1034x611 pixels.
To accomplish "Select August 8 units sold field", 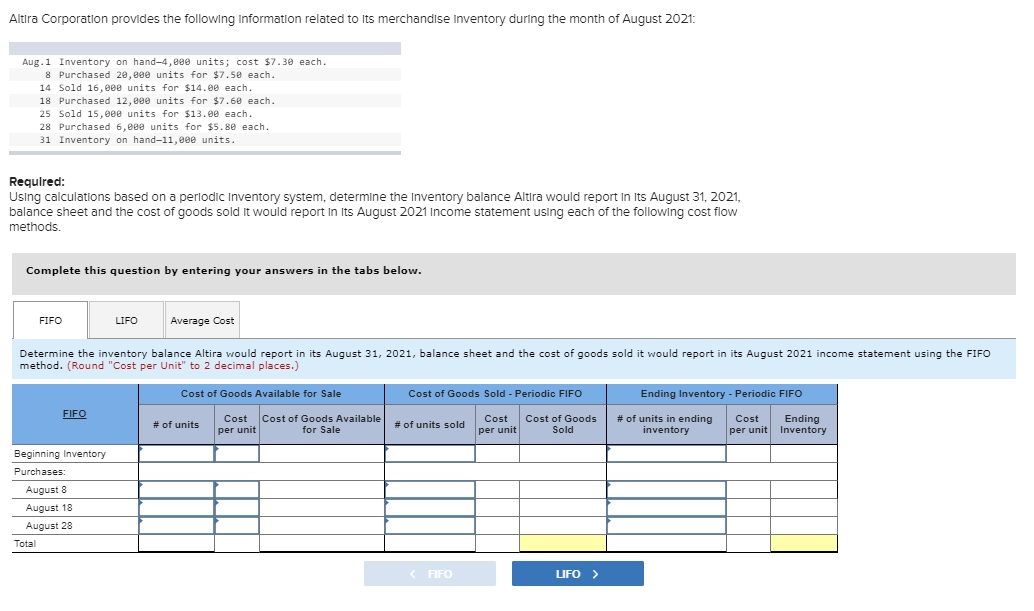I will pos(430,490).
